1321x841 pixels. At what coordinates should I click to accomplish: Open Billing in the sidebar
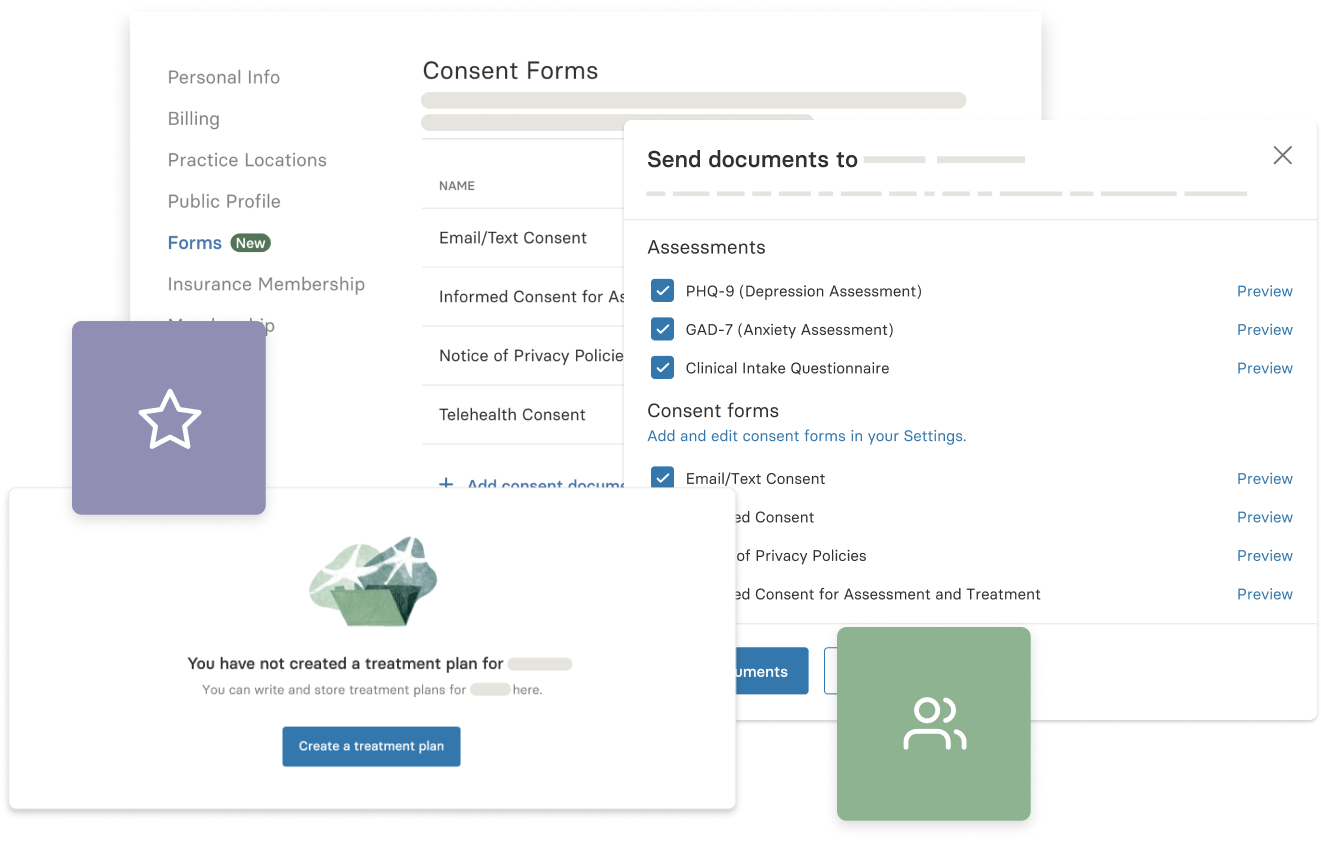[x=194, y=119]
